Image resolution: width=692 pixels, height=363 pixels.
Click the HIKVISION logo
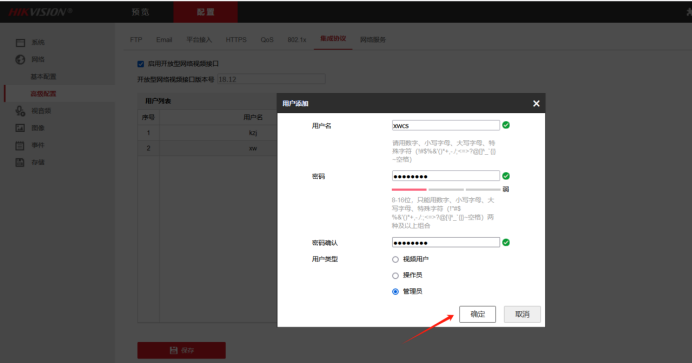40,12
